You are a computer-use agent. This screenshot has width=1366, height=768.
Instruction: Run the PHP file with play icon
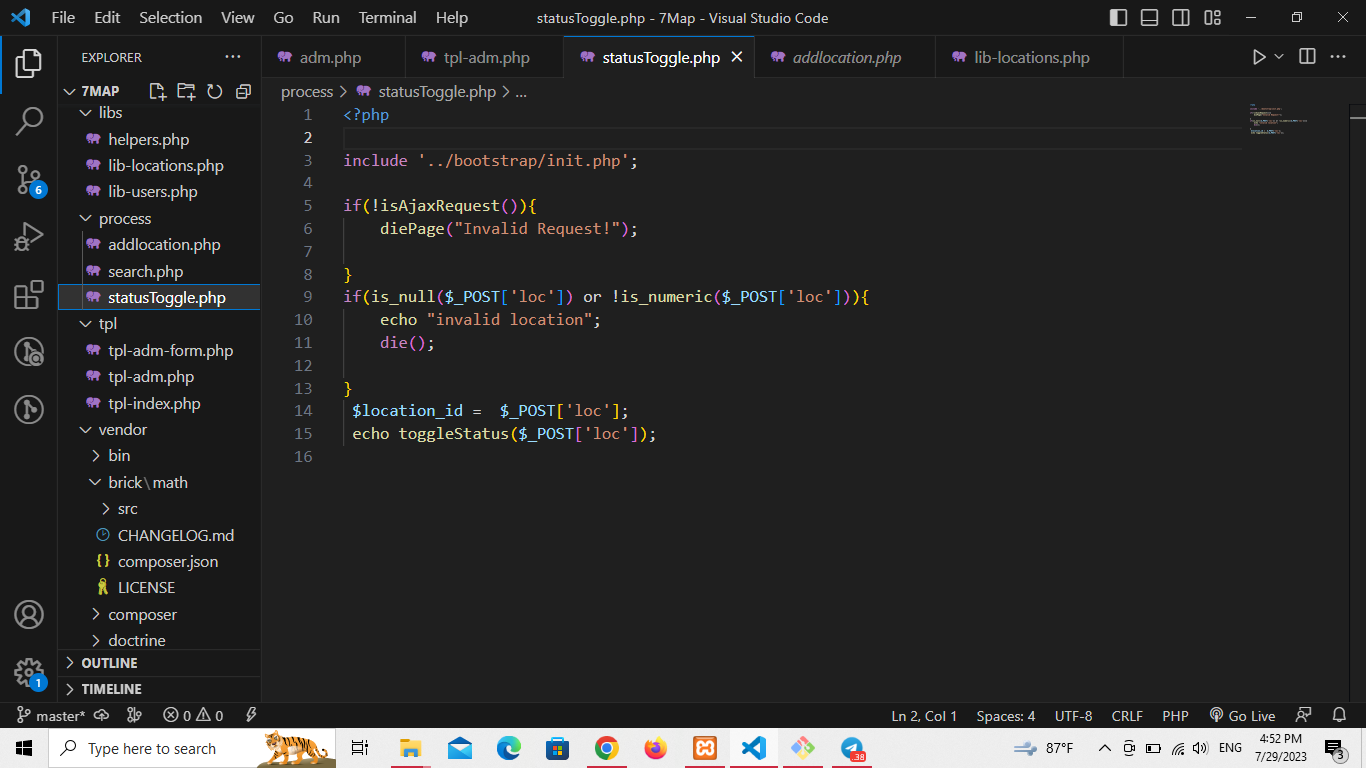coord(1259,57)
